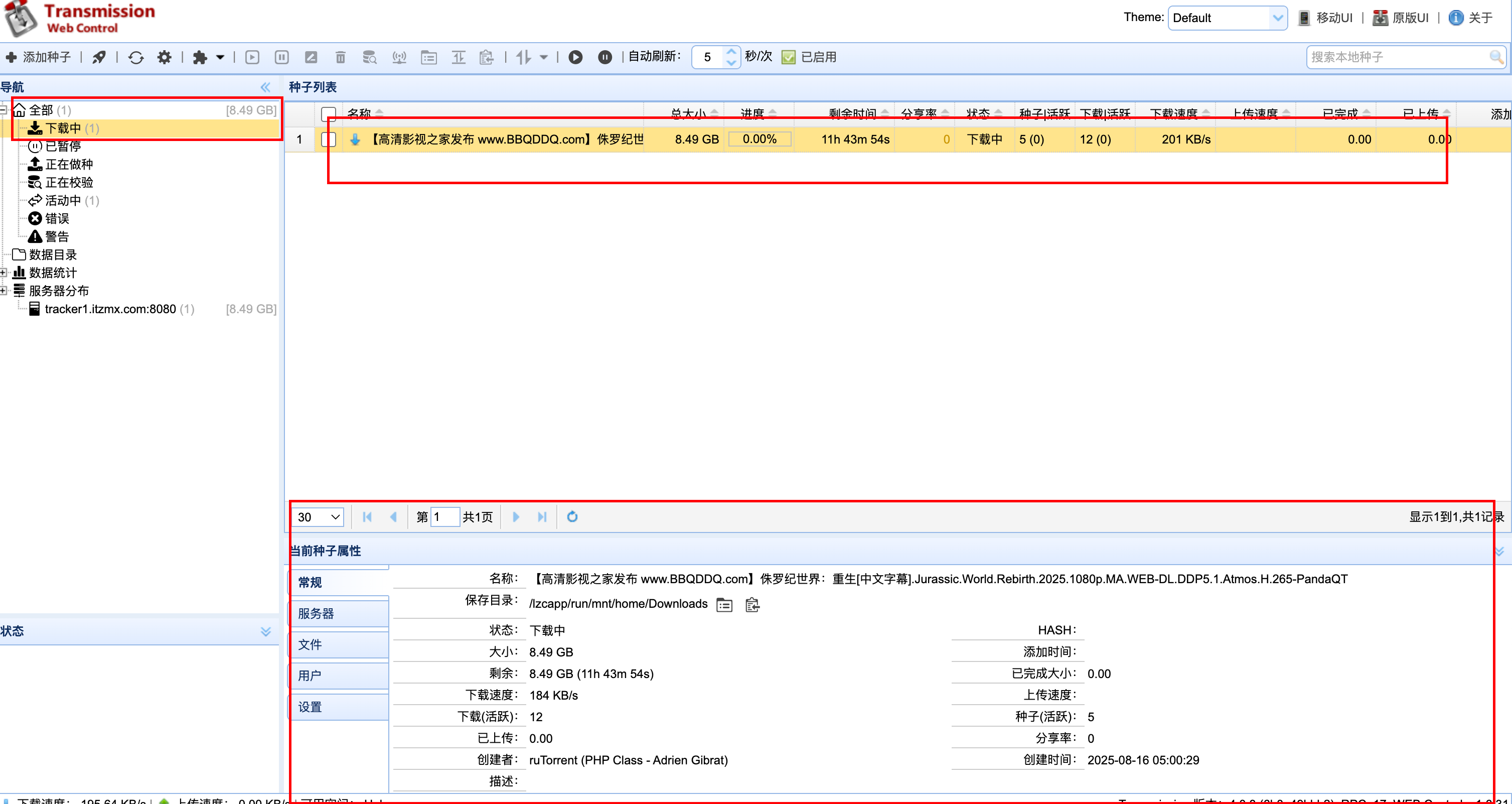Click the page number input field
This screenshot has width=1512, height=804.
click(x=445, y=517)
